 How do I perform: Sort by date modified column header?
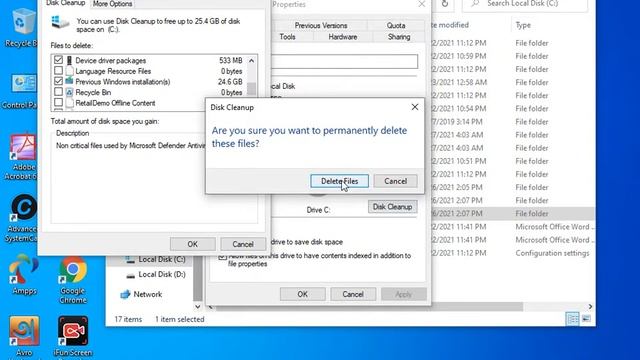pos(450,25)
